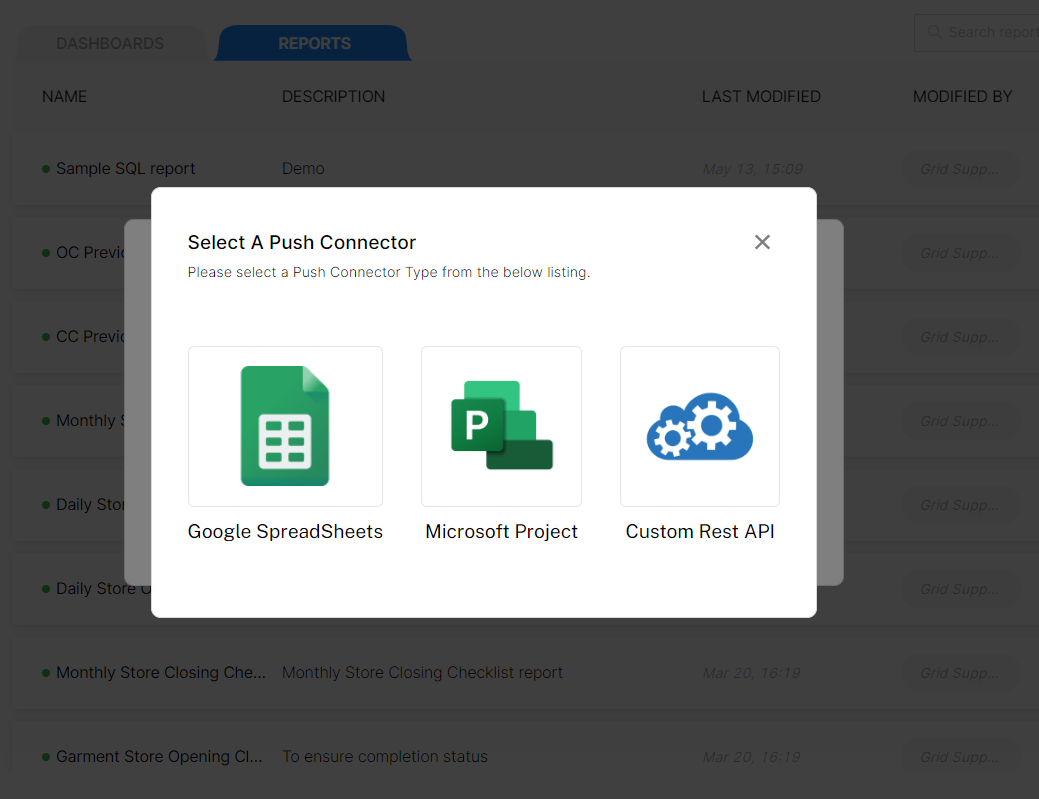
Task: Click the Modified By column header
Action: [962, 97]
